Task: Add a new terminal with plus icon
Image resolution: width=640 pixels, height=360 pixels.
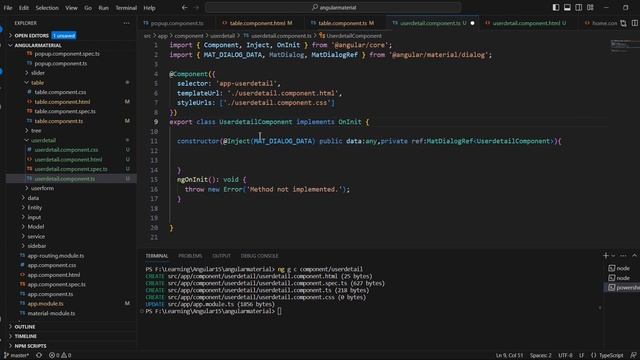Action: coord(606,256)
